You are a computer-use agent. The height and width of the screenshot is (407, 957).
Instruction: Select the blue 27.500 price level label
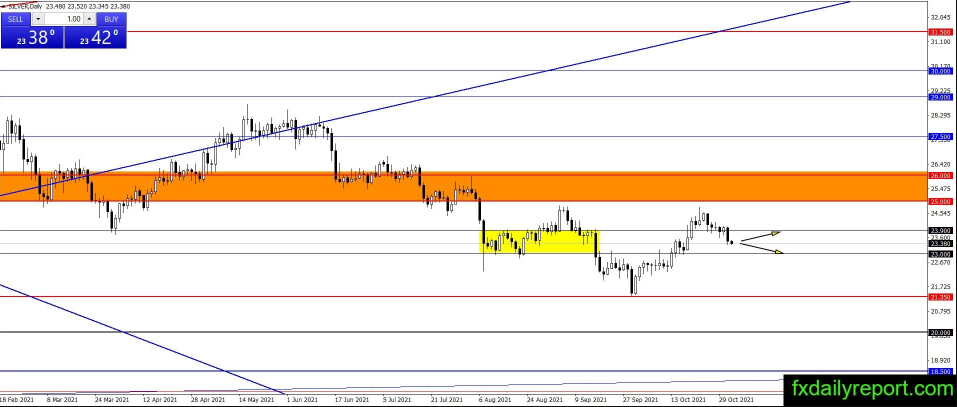click(x=939, y=136)
